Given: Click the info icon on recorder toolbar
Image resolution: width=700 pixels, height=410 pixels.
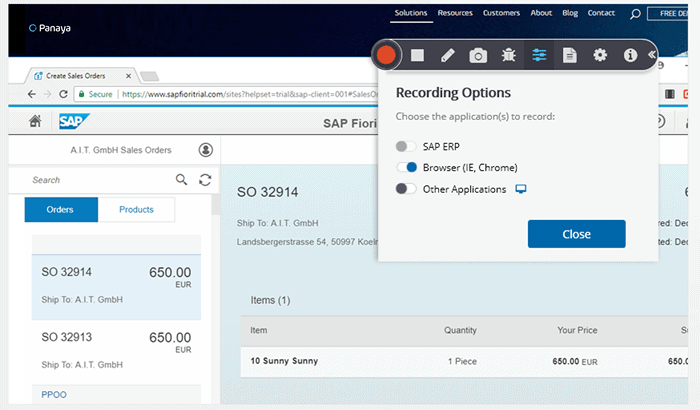Looking at the screenshot, I should pyautogui.click(x=630, y=55).
